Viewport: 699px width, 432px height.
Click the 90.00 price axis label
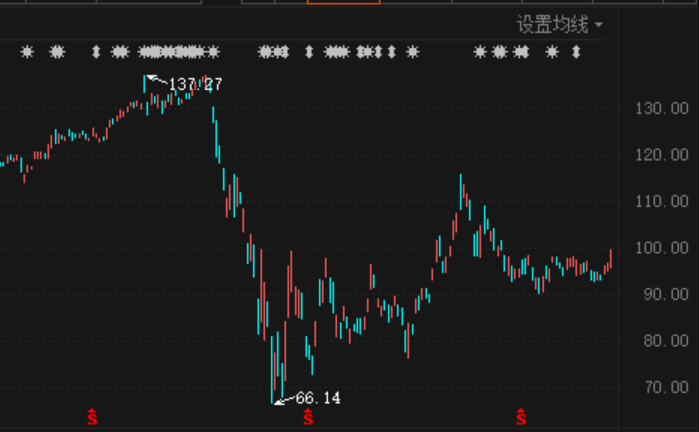(x=666, y=294)
